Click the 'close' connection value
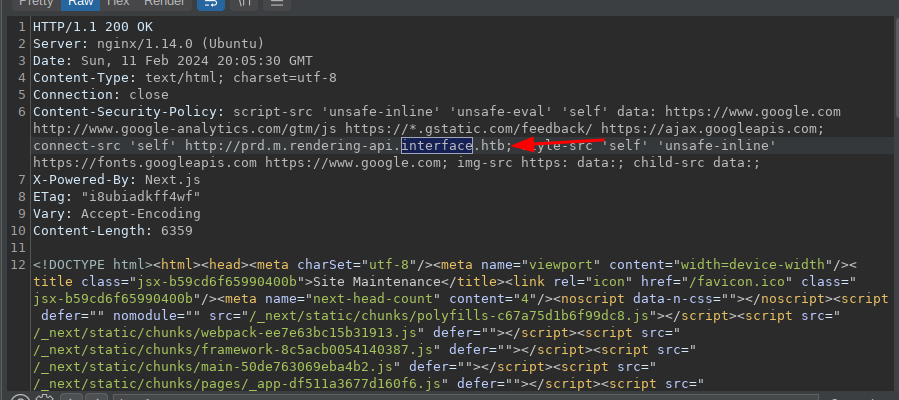899x400 pixels. [x=149, y=95]
